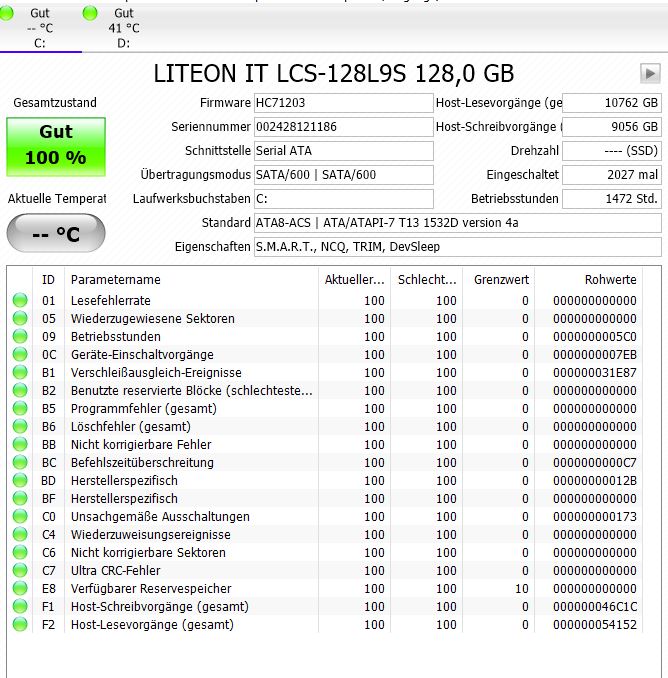Click the status icon for Nicht korrigierbare Fehler
The width and height of the screenshot is (668, 678).
20,444
